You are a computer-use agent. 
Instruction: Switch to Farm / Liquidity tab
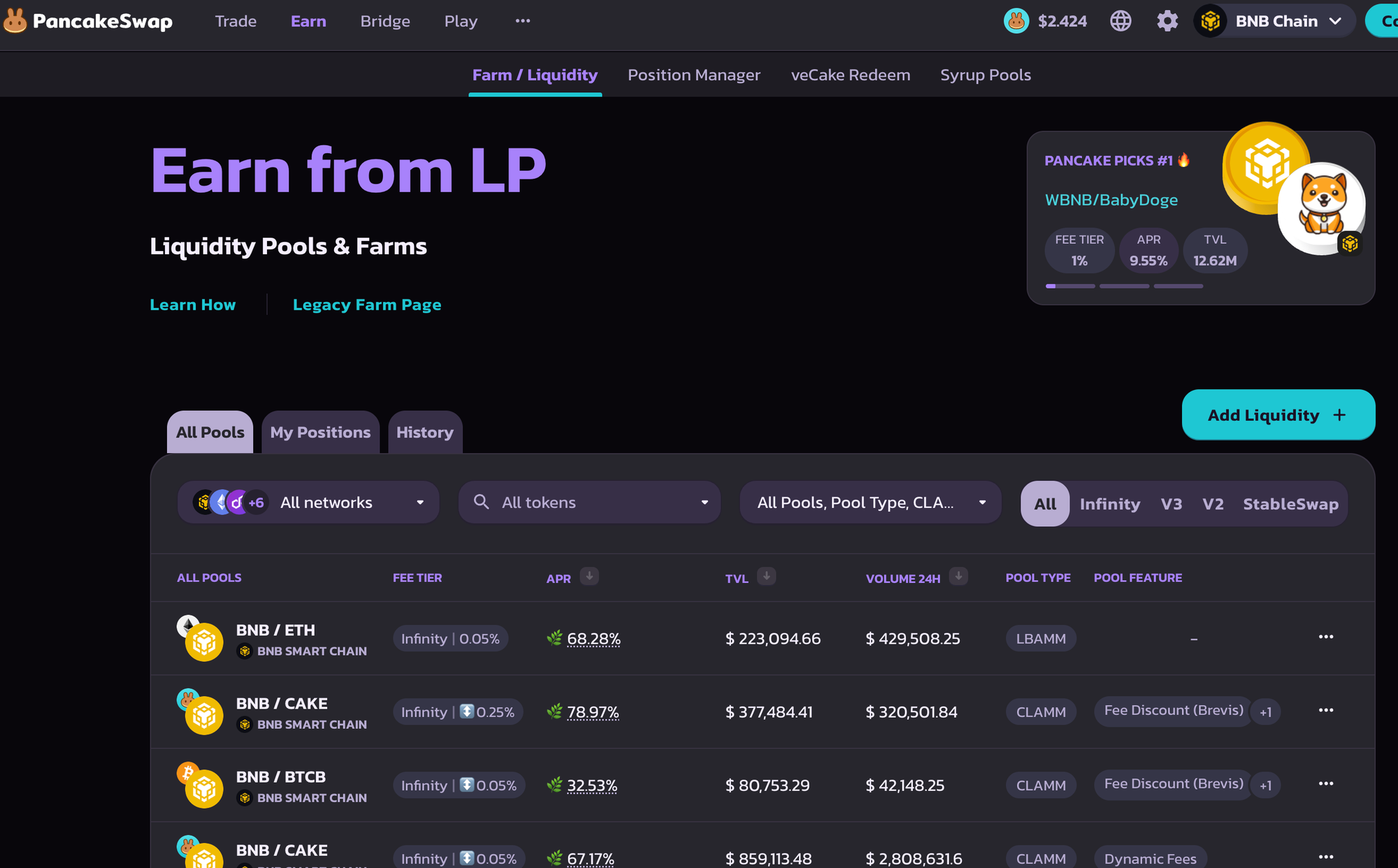tap(535, 75)
